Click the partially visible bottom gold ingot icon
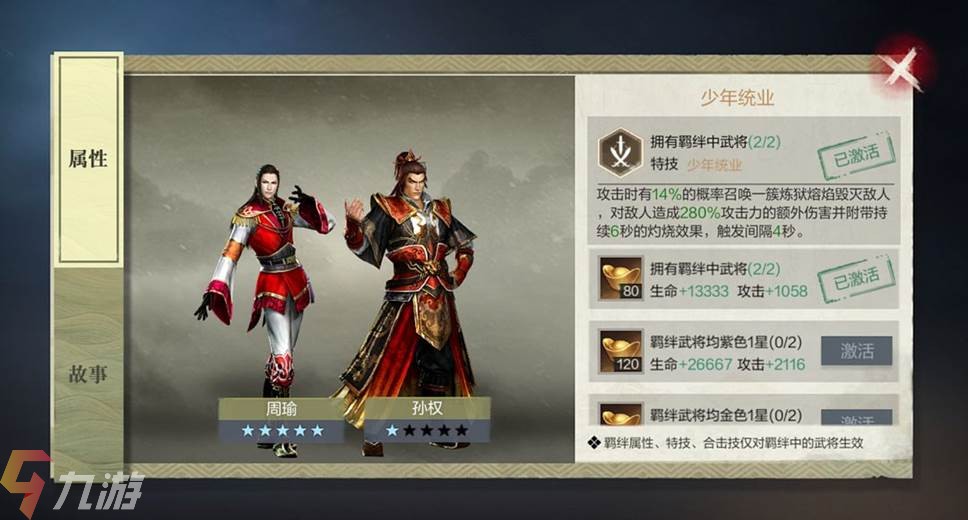The image size is (968, 520). point(621,413)
